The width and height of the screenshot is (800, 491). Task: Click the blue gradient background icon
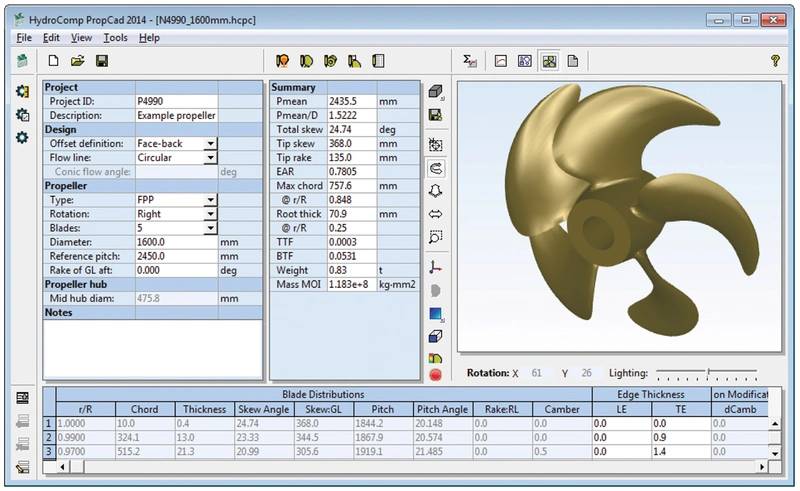tap(436, 314)
